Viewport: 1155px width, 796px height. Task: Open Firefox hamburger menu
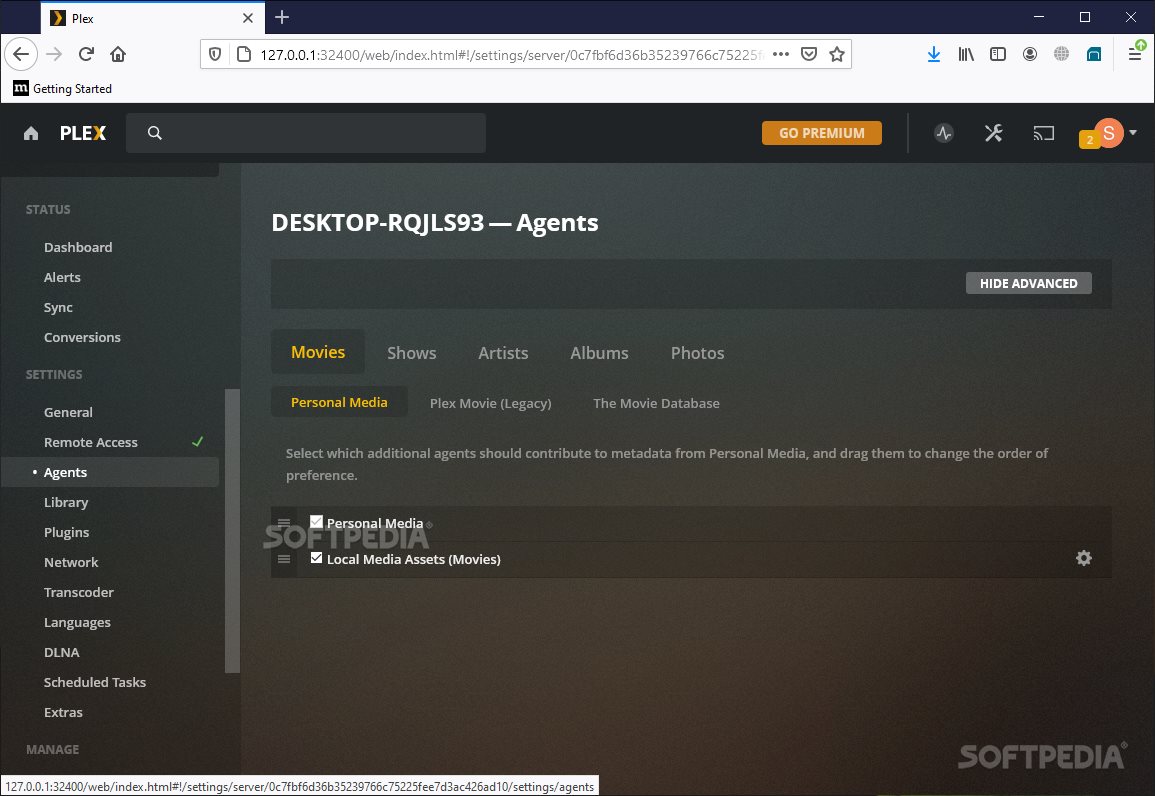click(1135, 54)
